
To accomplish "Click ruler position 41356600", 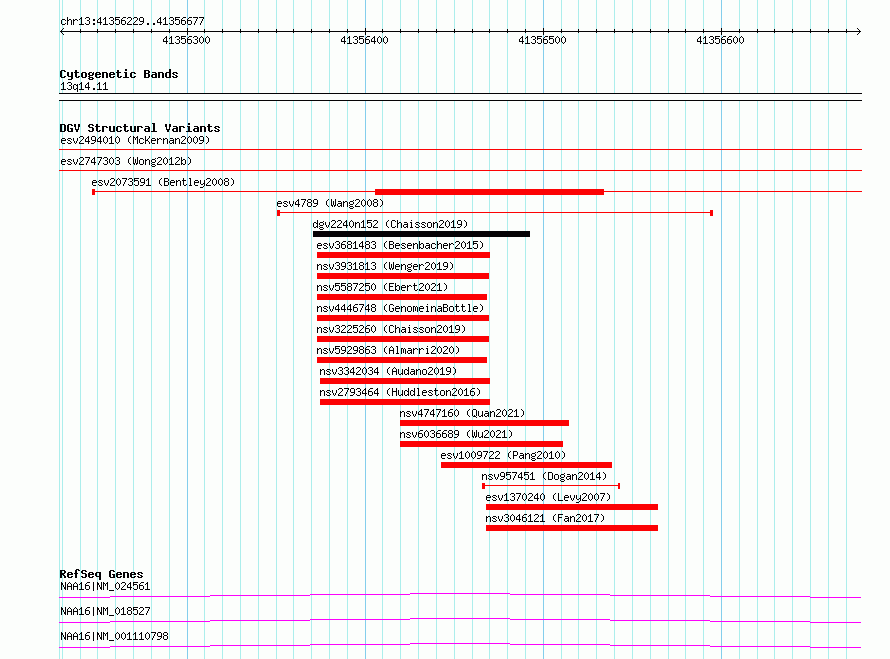I will point(720,40).
